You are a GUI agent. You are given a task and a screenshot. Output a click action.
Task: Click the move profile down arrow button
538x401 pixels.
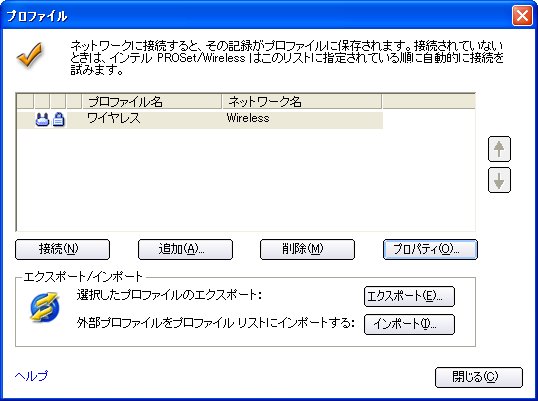[499, 180]
